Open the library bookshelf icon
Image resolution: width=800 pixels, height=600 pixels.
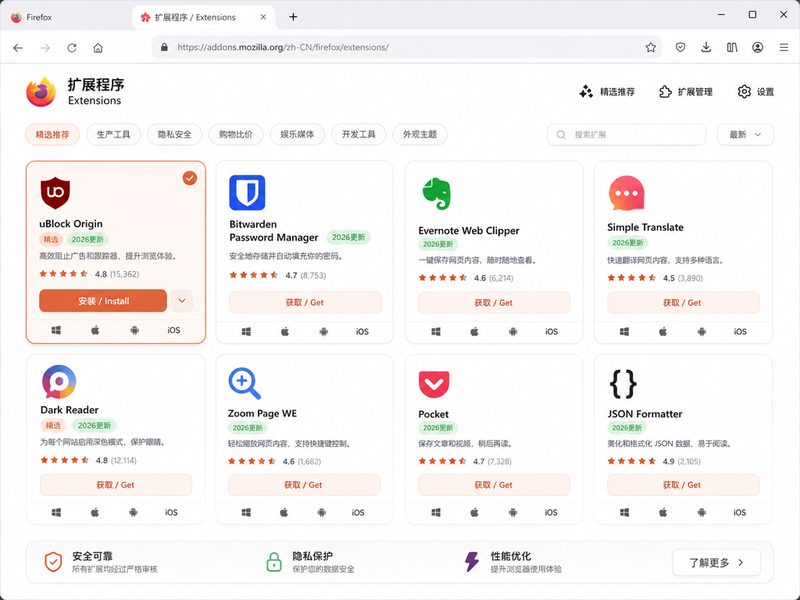point(732,47)
